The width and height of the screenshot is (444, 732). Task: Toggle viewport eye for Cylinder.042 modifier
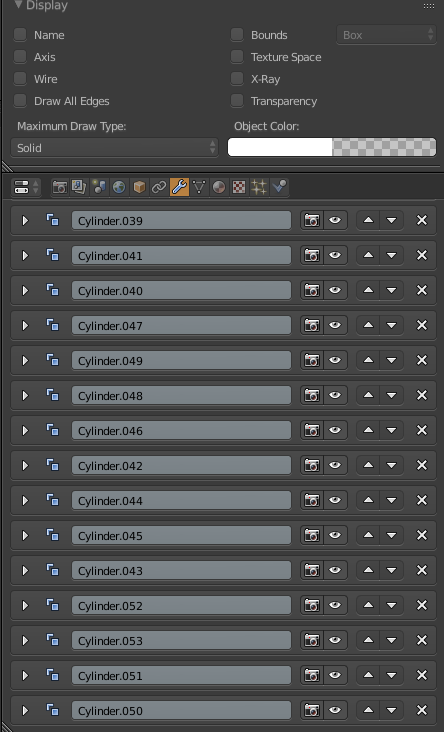335,465
